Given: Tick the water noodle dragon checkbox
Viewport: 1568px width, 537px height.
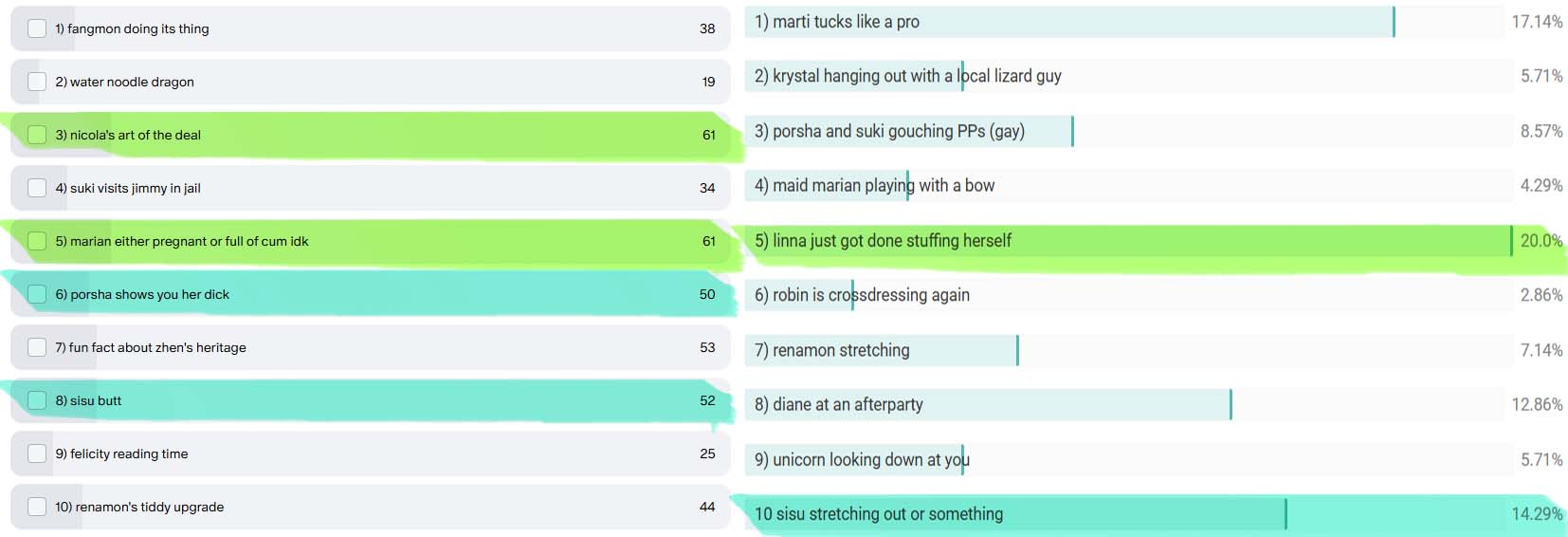Looking at the screenshot, I should click(x=37, y=82).
